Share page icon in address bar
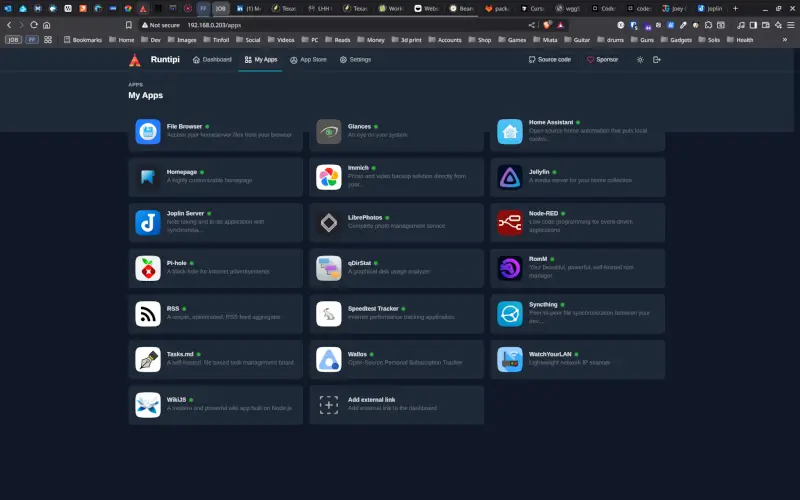 (532, 25)
